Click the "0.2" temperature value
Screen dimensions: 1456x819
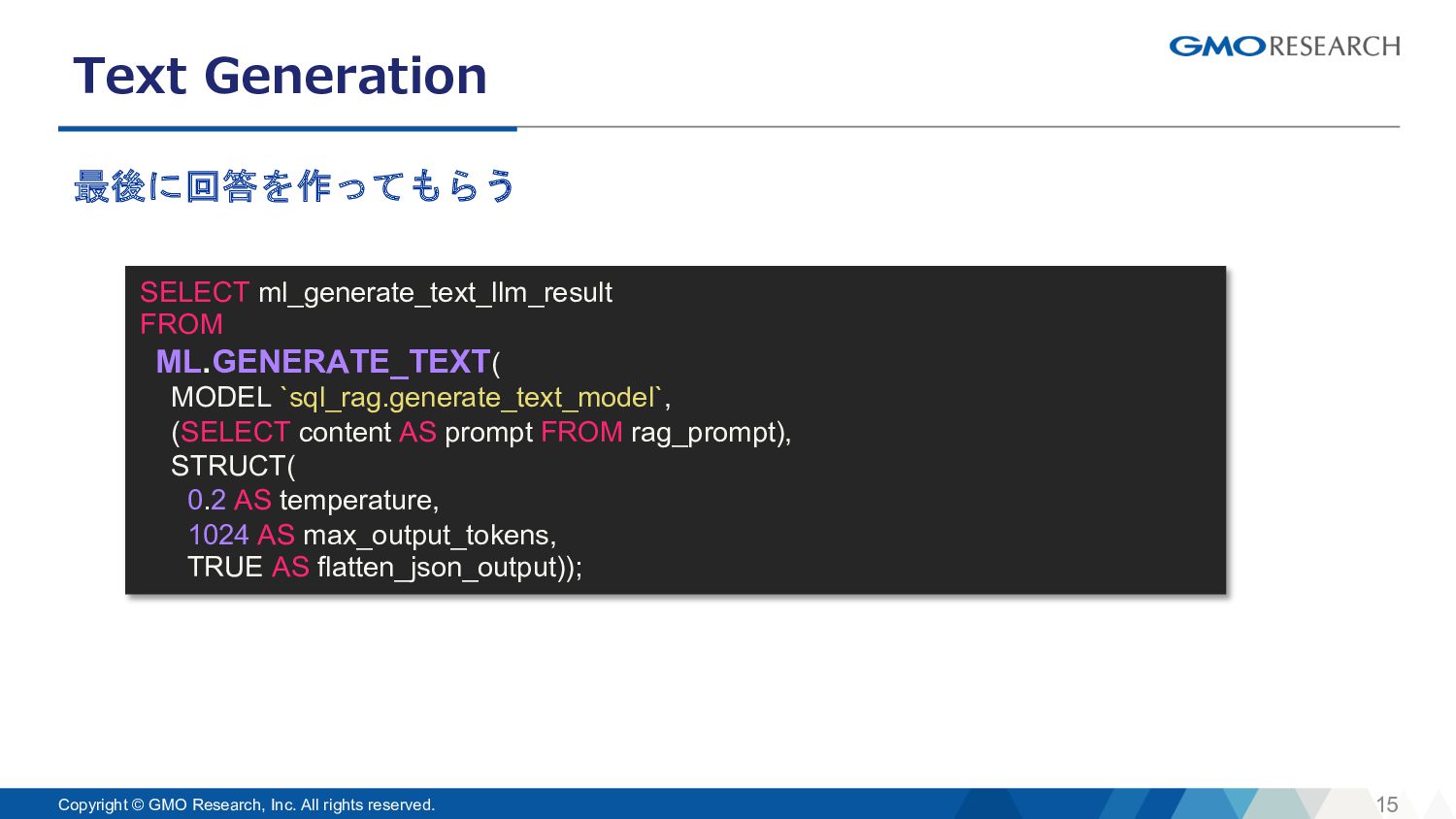pyautogui.click(x=207, y=501)
